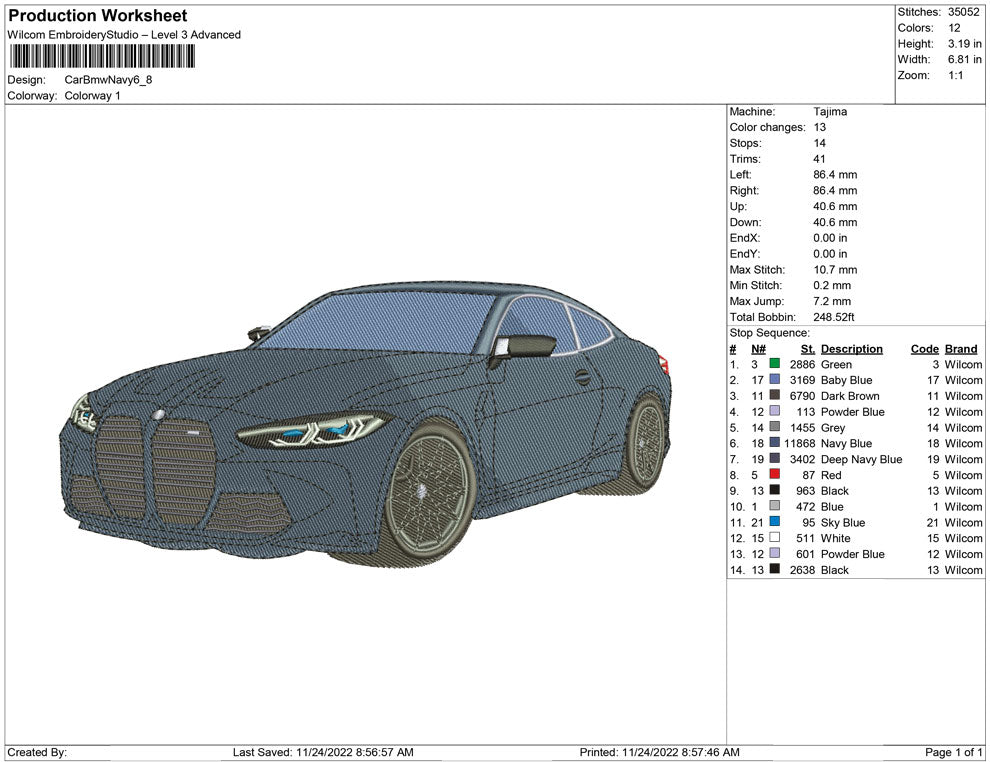
Task: Select the Baby Blue thread swatch
Action: 775,380
